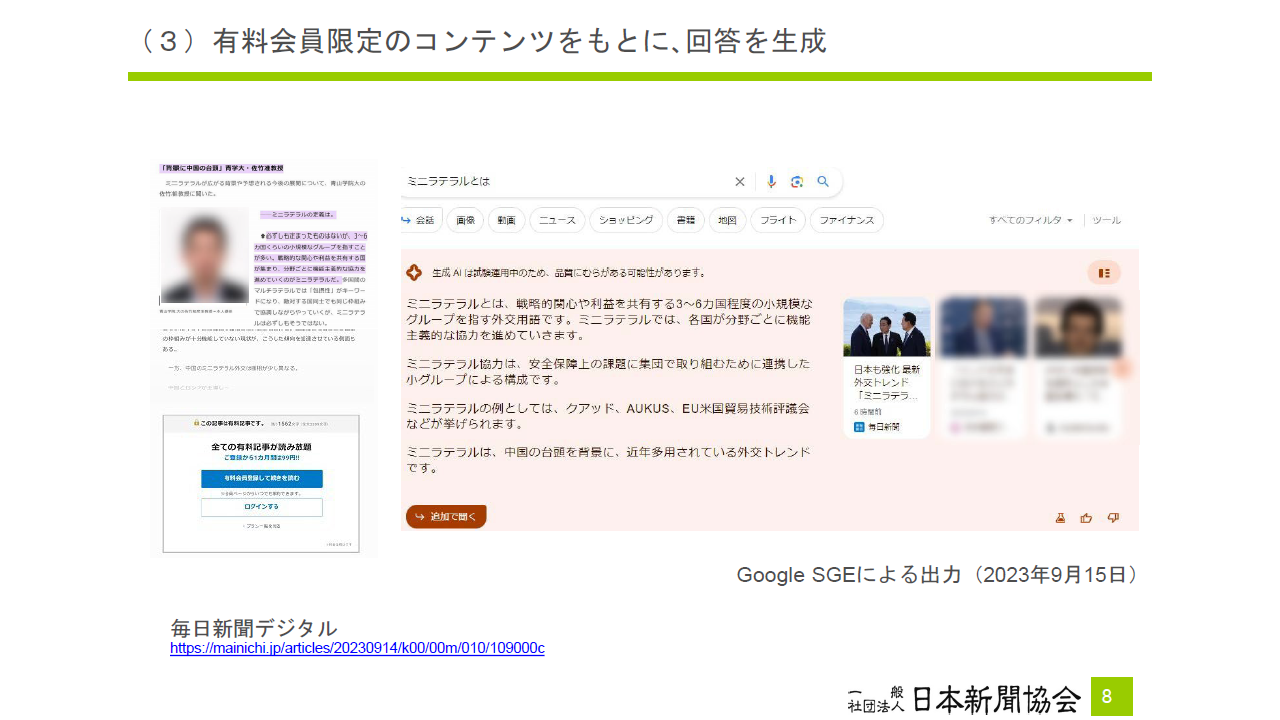Click the 有料会員登録して続きを読む blue button

click(x=262, y=479)
